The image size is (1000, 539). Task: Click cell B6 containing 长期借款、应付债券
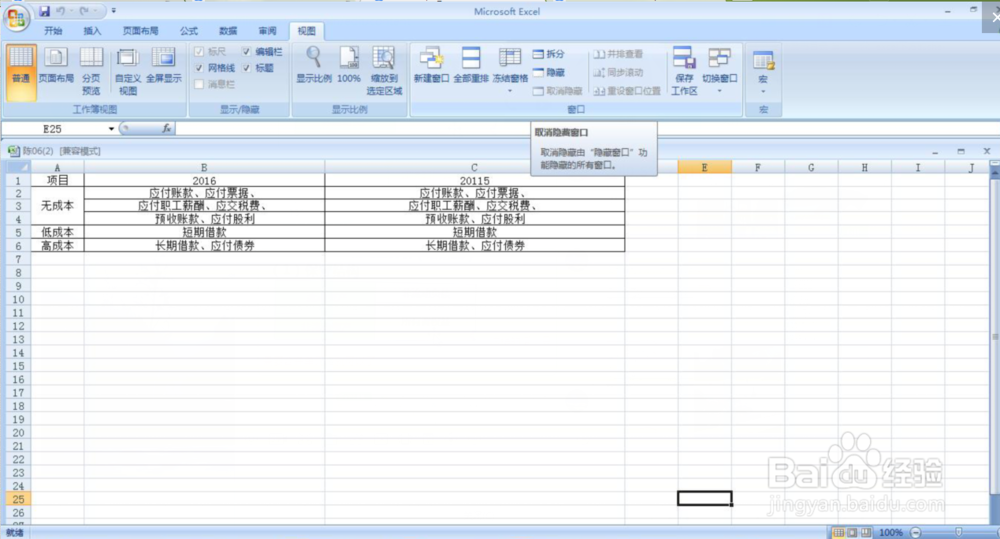coord(204,246)
